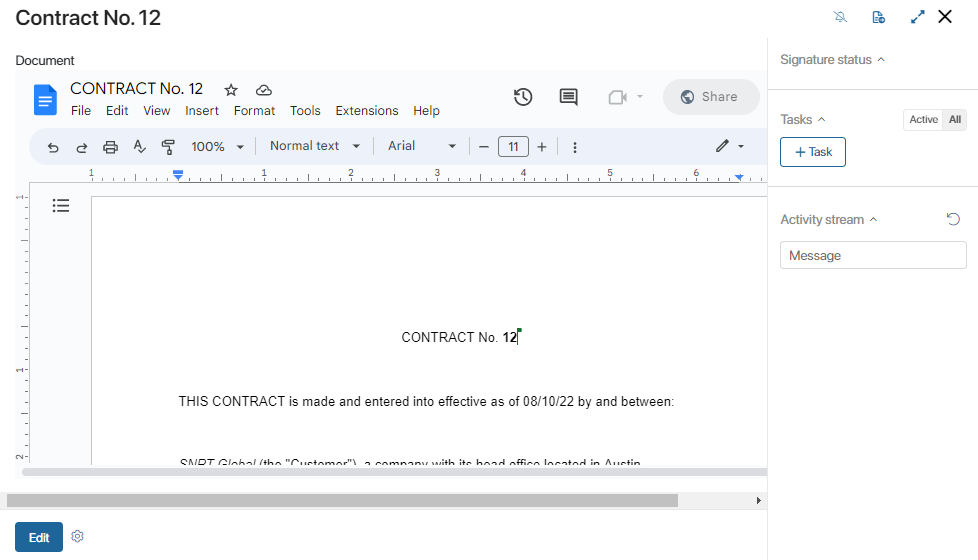
Task: Check cloud save status icon
Action: click(x=264, y=90)
